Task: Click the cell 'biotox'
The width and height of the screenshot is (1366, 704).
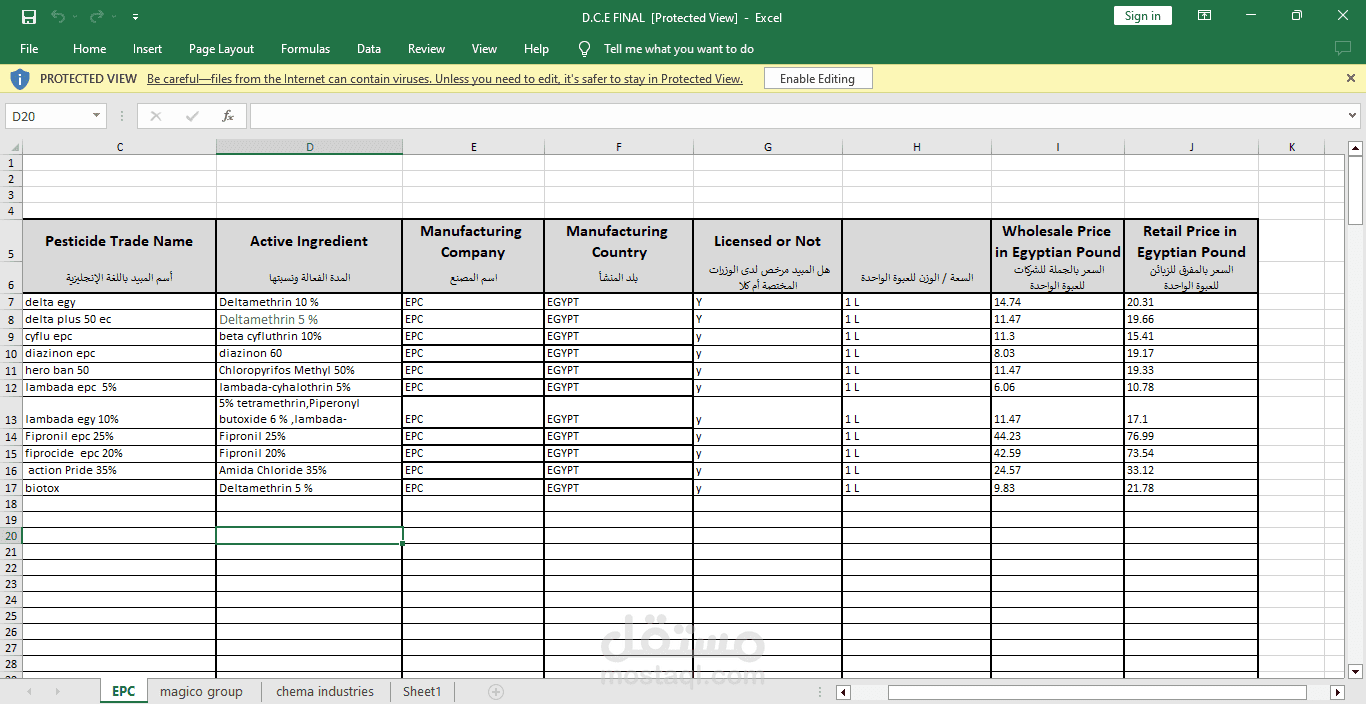Action: (x=119, y=488)
